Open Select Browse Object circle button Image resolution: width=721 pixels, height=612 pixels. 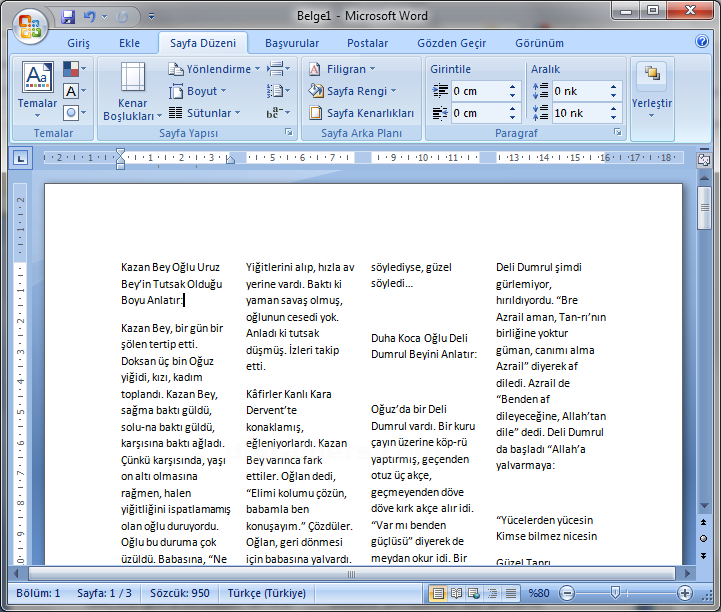coord(704,538)
